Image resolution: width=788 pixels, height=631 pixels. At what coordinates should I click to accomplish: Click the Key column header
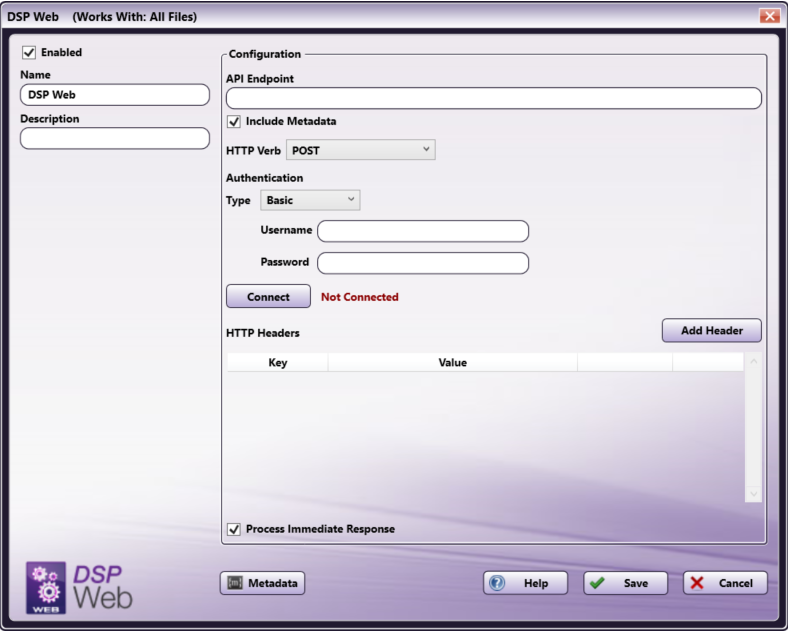(278, 363)
